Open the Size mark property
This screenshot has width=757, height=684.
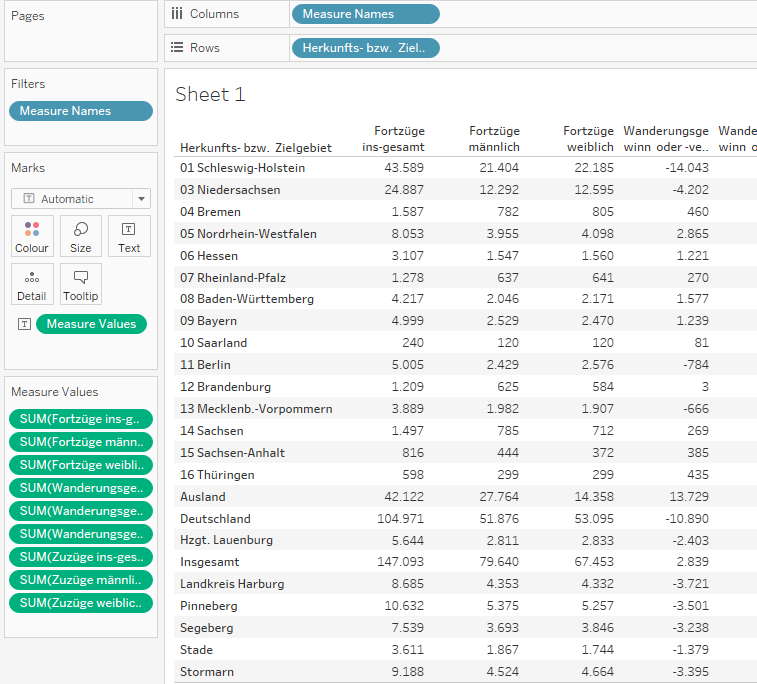click(x=81, y=236)
